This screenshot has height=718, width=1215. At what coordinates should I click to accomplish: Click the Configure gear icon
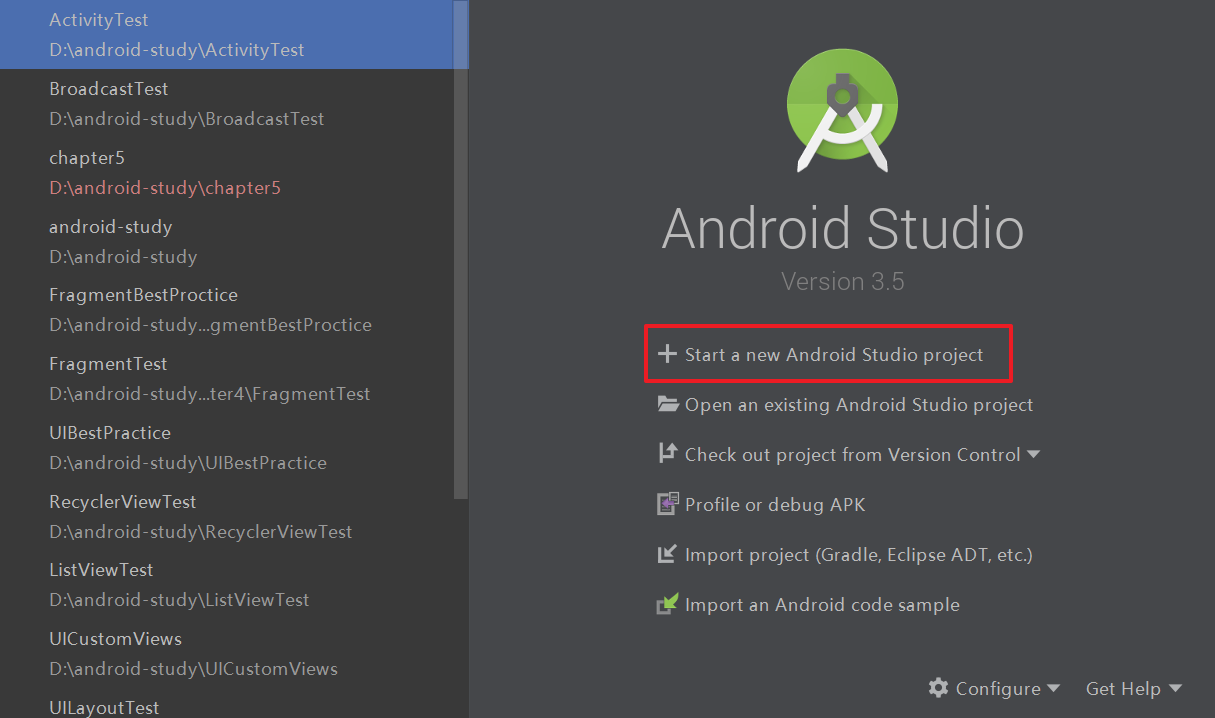coord(938,688)
